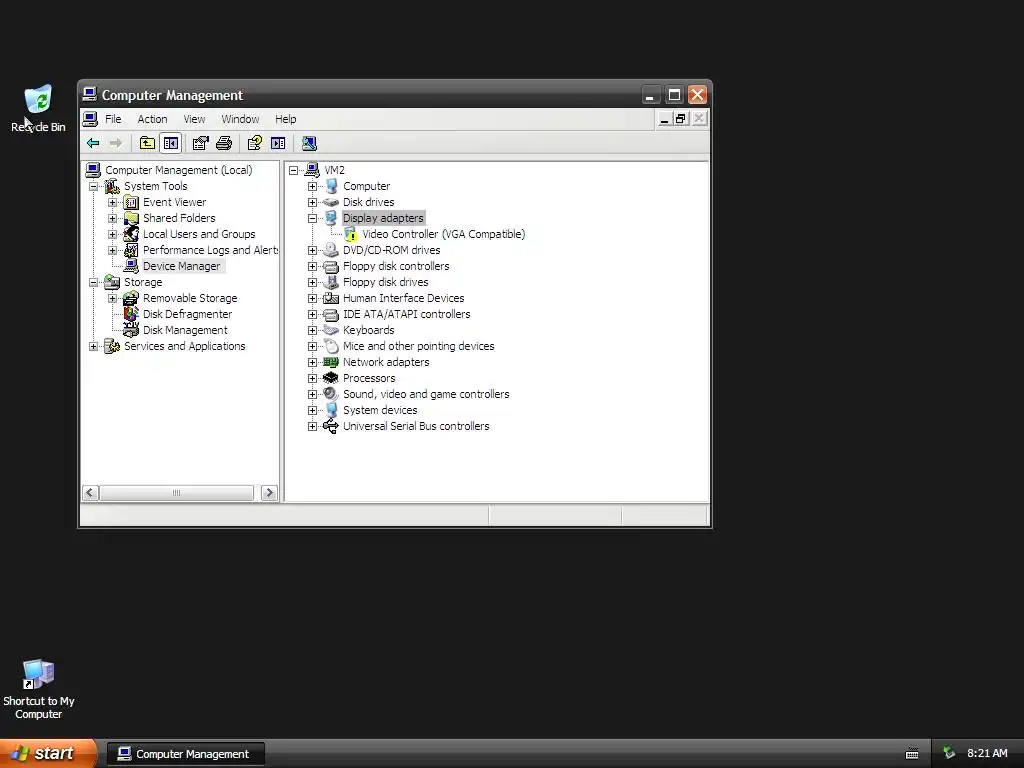Toggle Show/Hide Console Tree toolbar icon
The height and width of the screenshot is (768, 1024).
pos(171,143)
